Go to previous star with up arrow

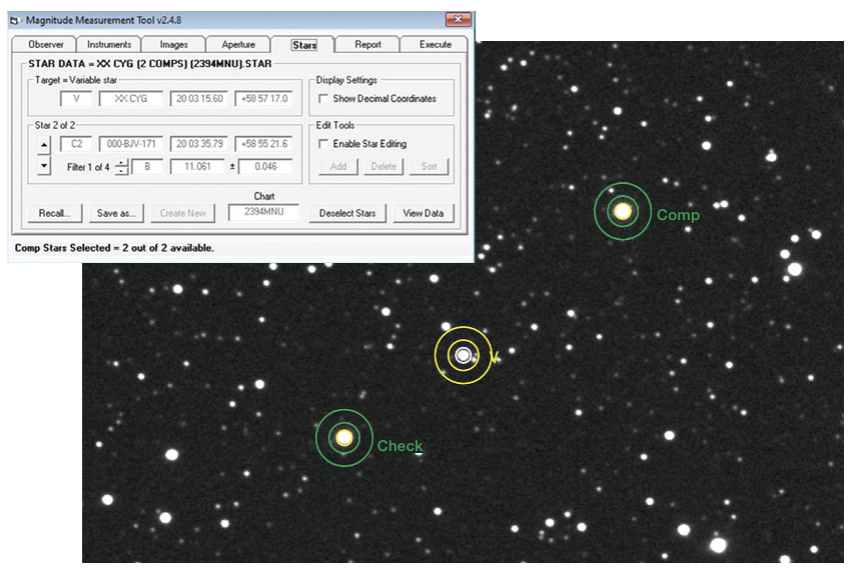(x=44, y=145)
